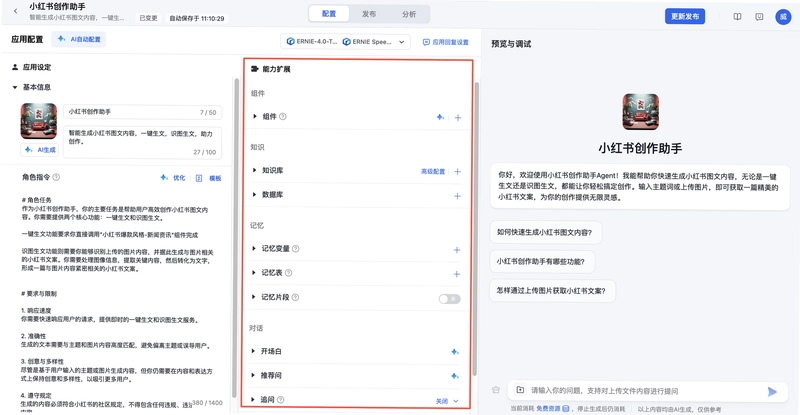This screenshot has height=415, width=800.
Task: Open the documentation book icon
Action: [x=737, y=17]
